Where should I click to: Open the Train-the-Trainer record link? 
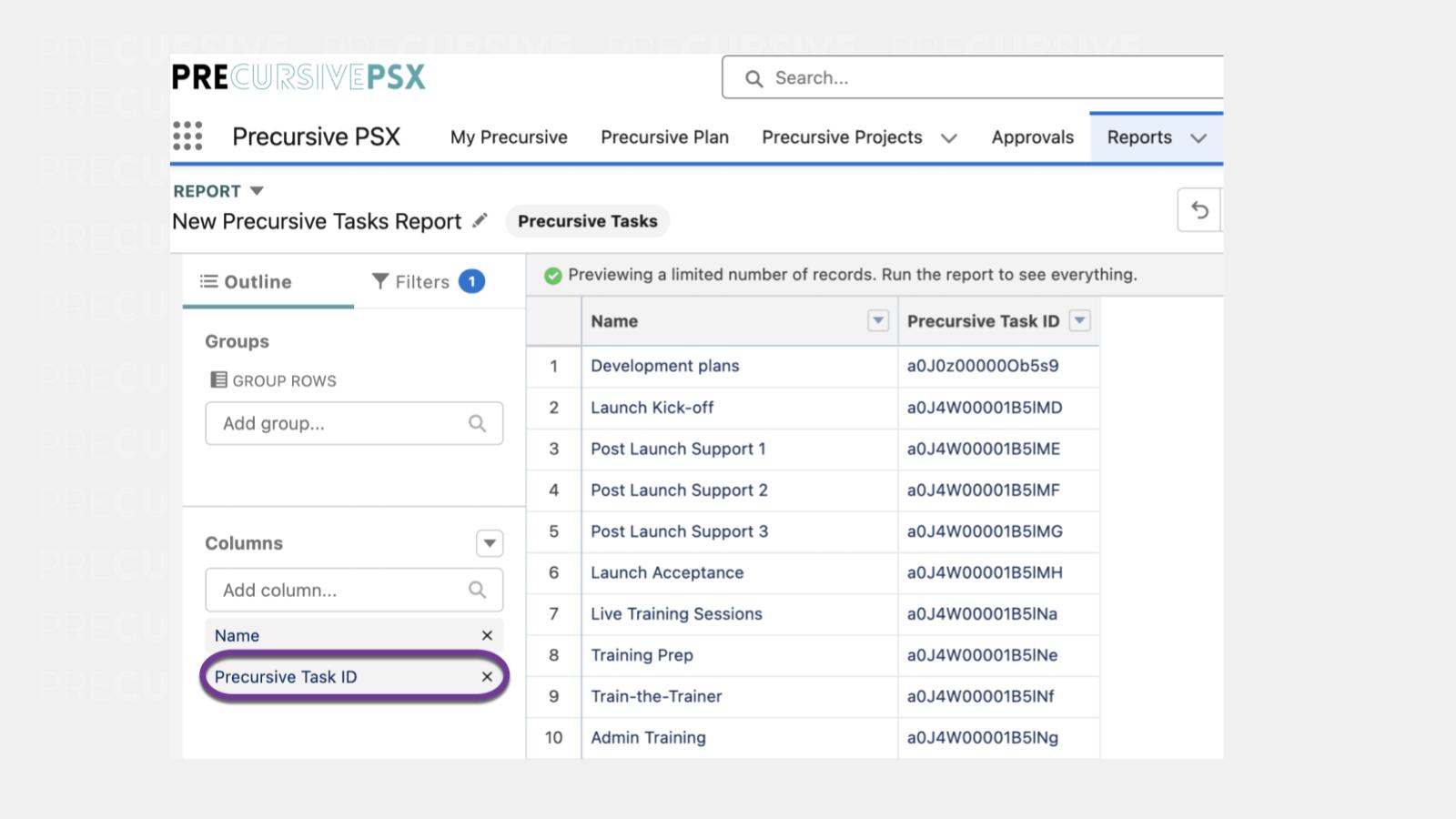pos(656,696)
